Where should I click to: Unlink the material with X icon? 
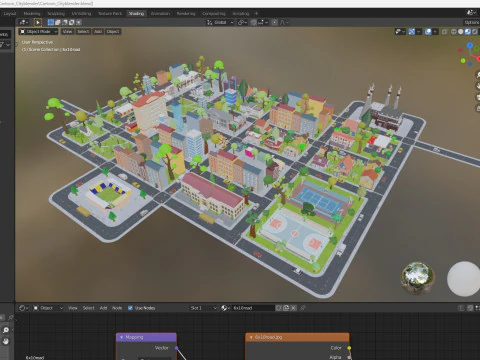[x=293, y=308]
